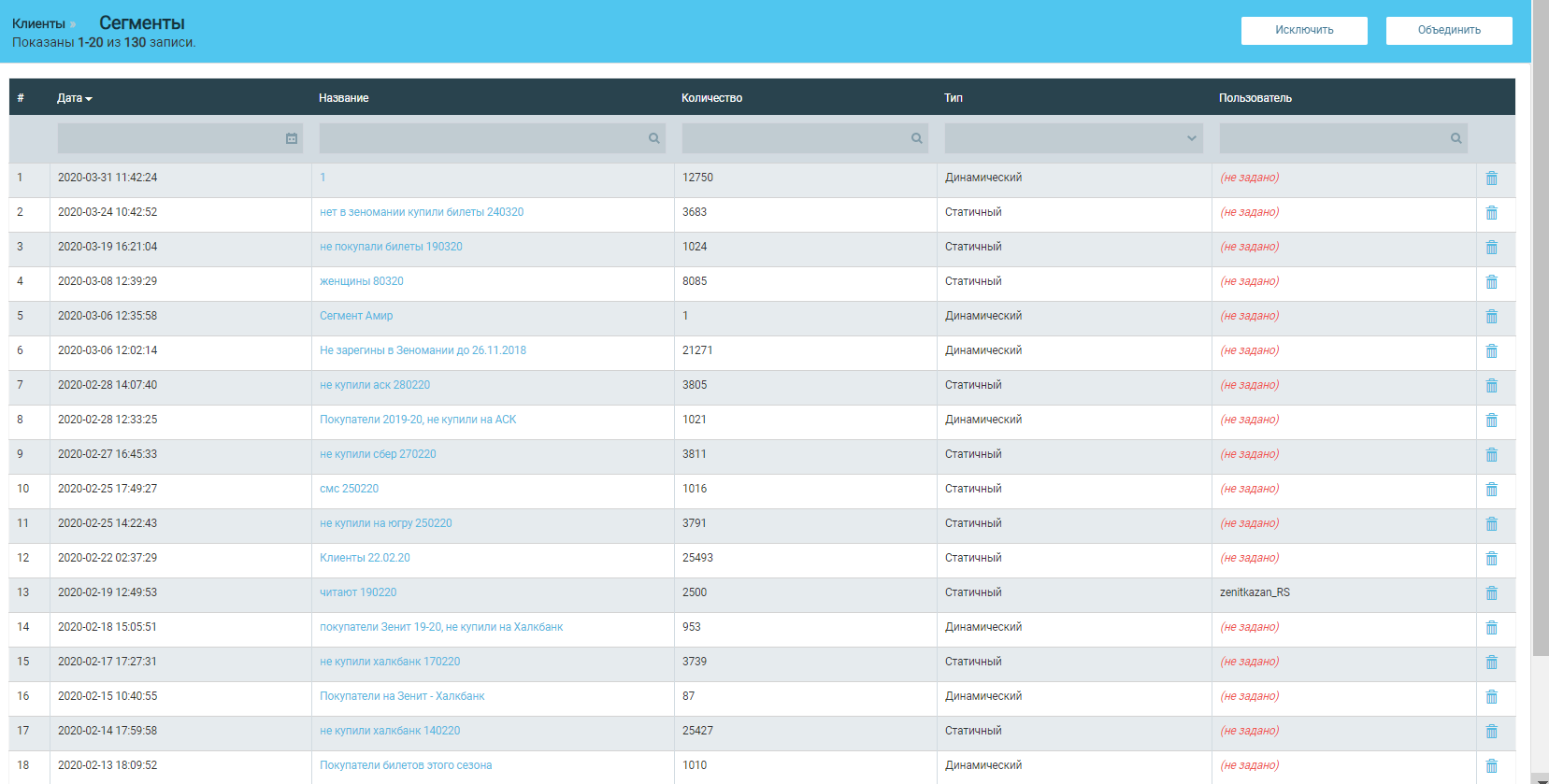Screen dimensions: 1549x784
Task: Open segment не покупали билеты 190320
Action: point(391,247)
